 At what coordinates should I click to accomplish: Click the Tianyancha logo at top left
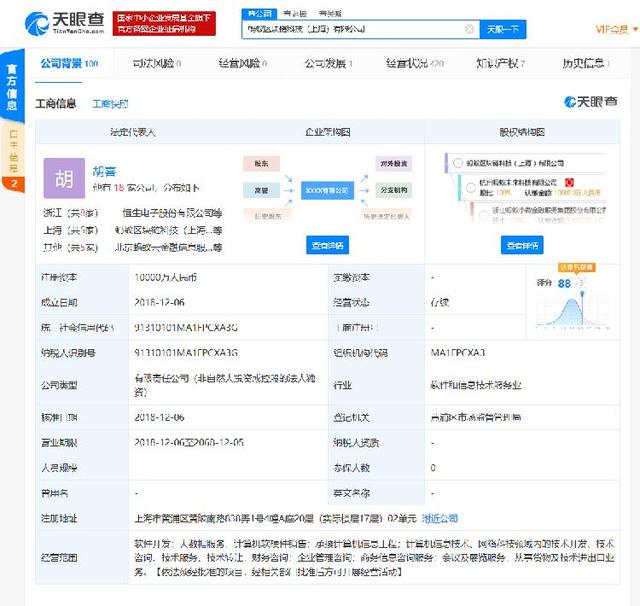point(64,23)
